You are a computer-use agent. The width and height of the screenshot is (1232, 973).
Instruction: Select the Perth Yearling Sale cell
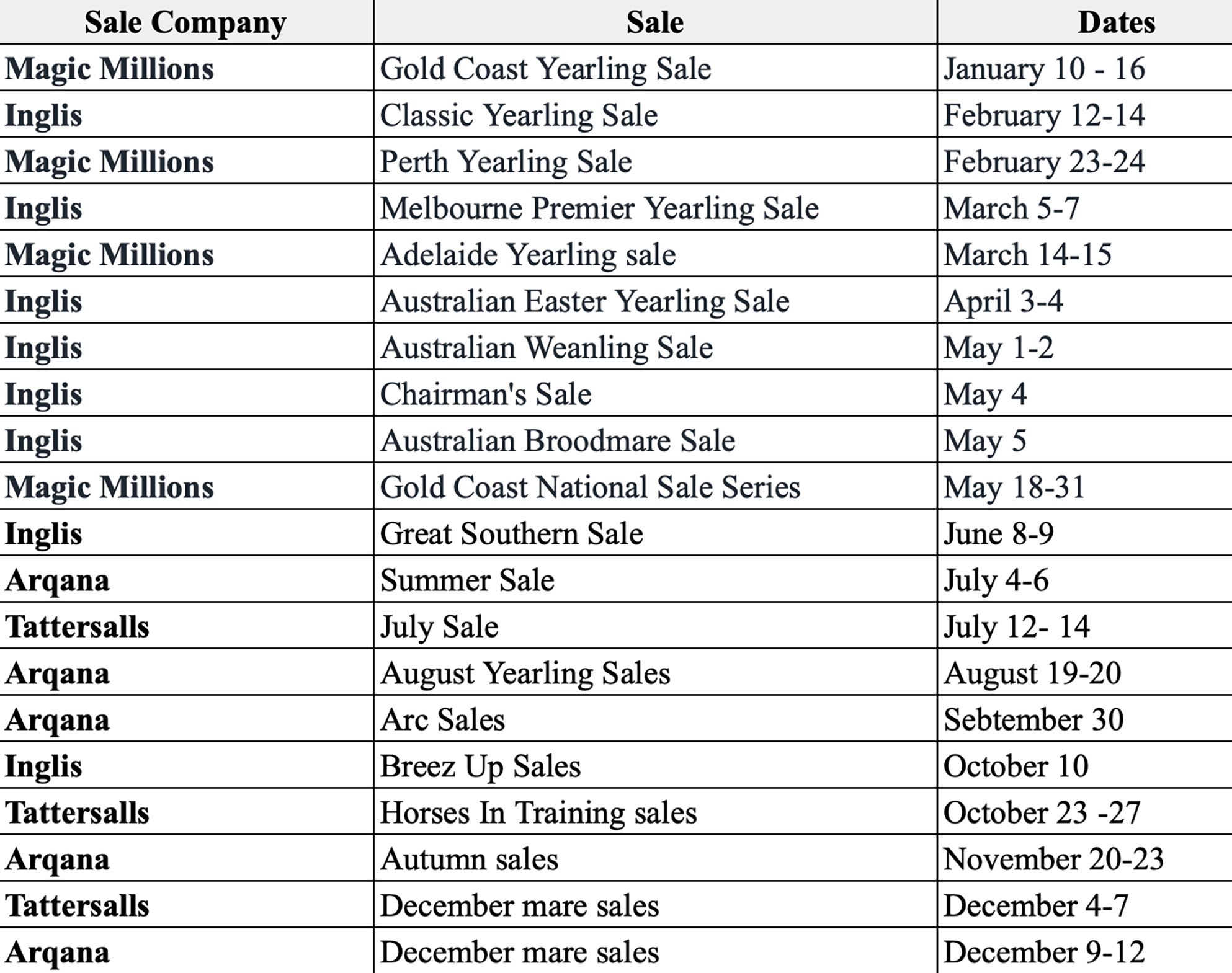(655, 161)
